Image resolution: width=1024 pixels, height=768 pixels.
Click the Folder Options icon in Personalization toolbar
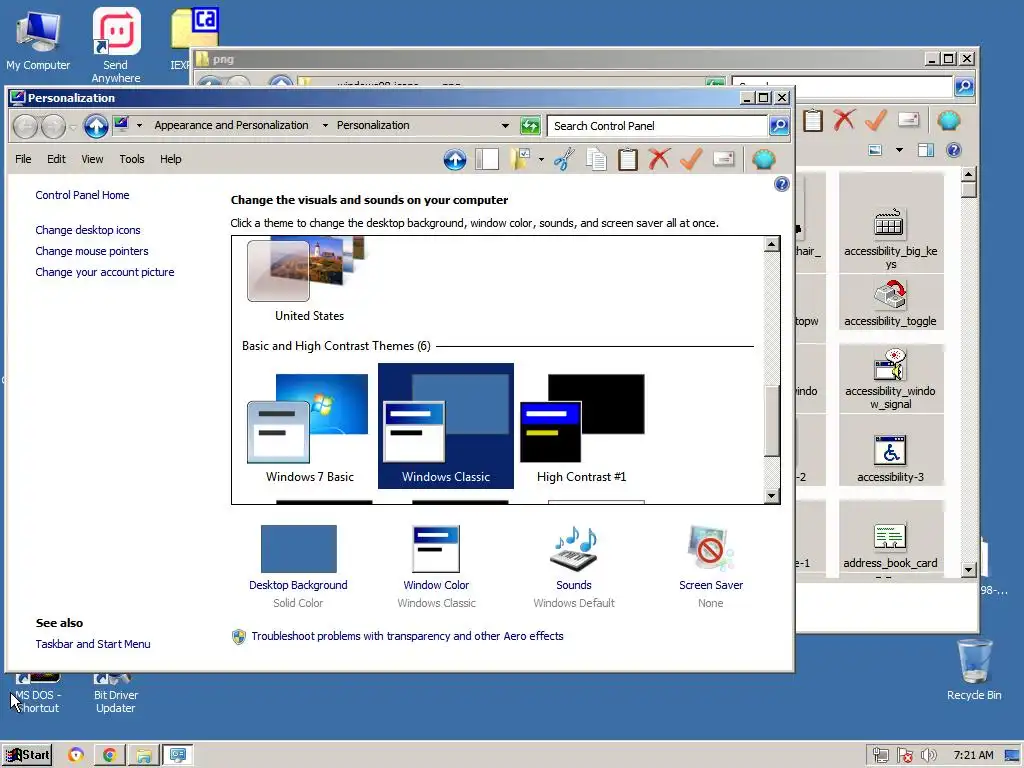520,159
